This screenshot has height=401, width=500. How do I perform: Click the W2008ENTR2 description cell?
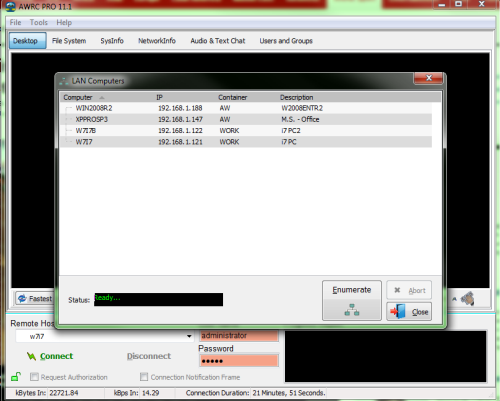[x=302, y=108]
